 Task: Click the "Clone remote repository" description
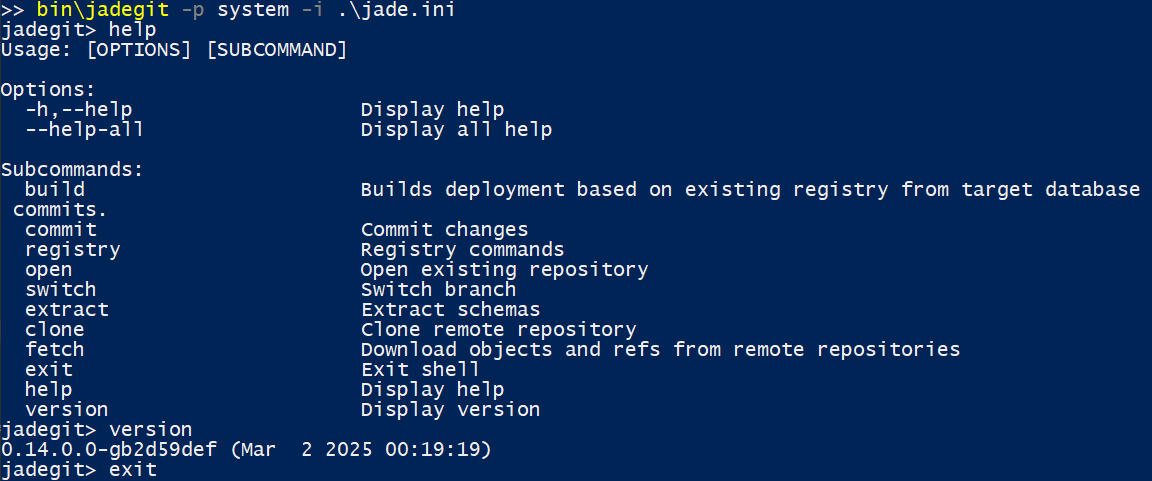498,330
